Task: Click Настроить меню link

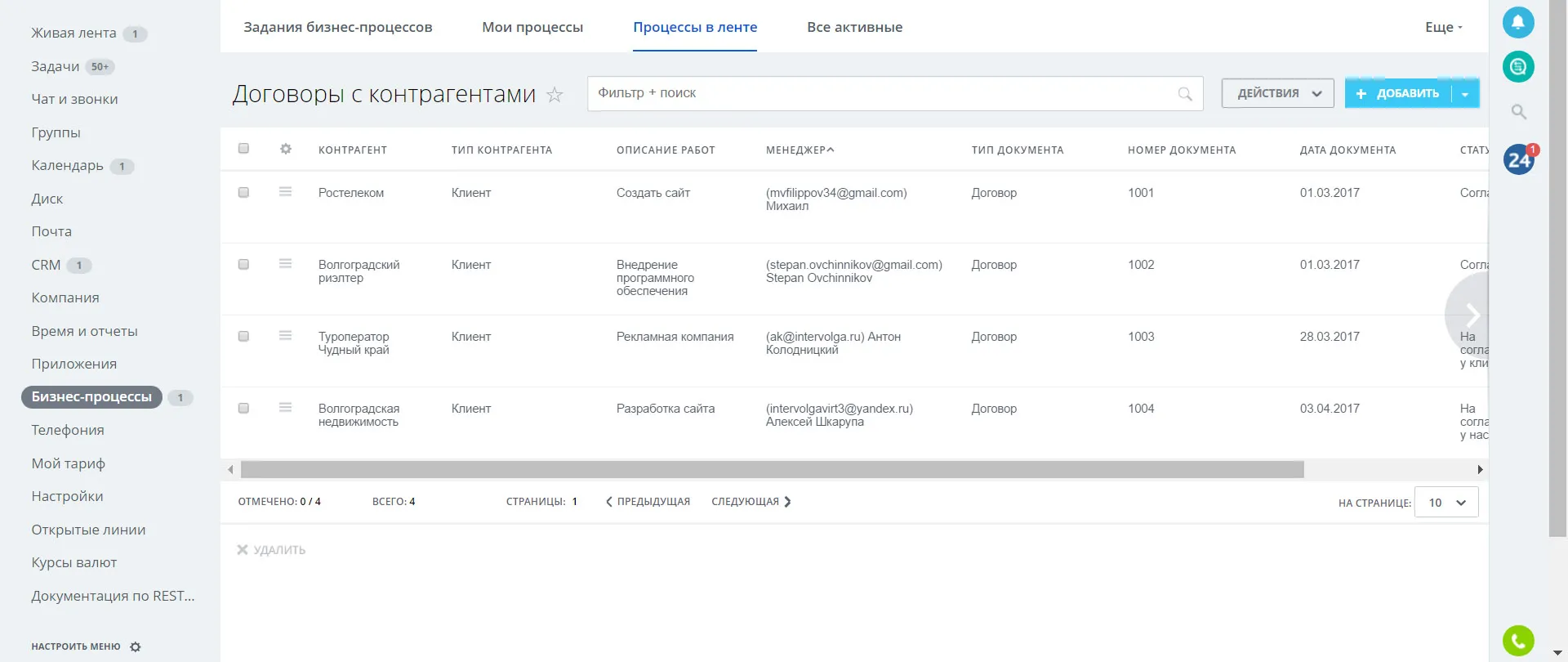Action: coord(76,646)
